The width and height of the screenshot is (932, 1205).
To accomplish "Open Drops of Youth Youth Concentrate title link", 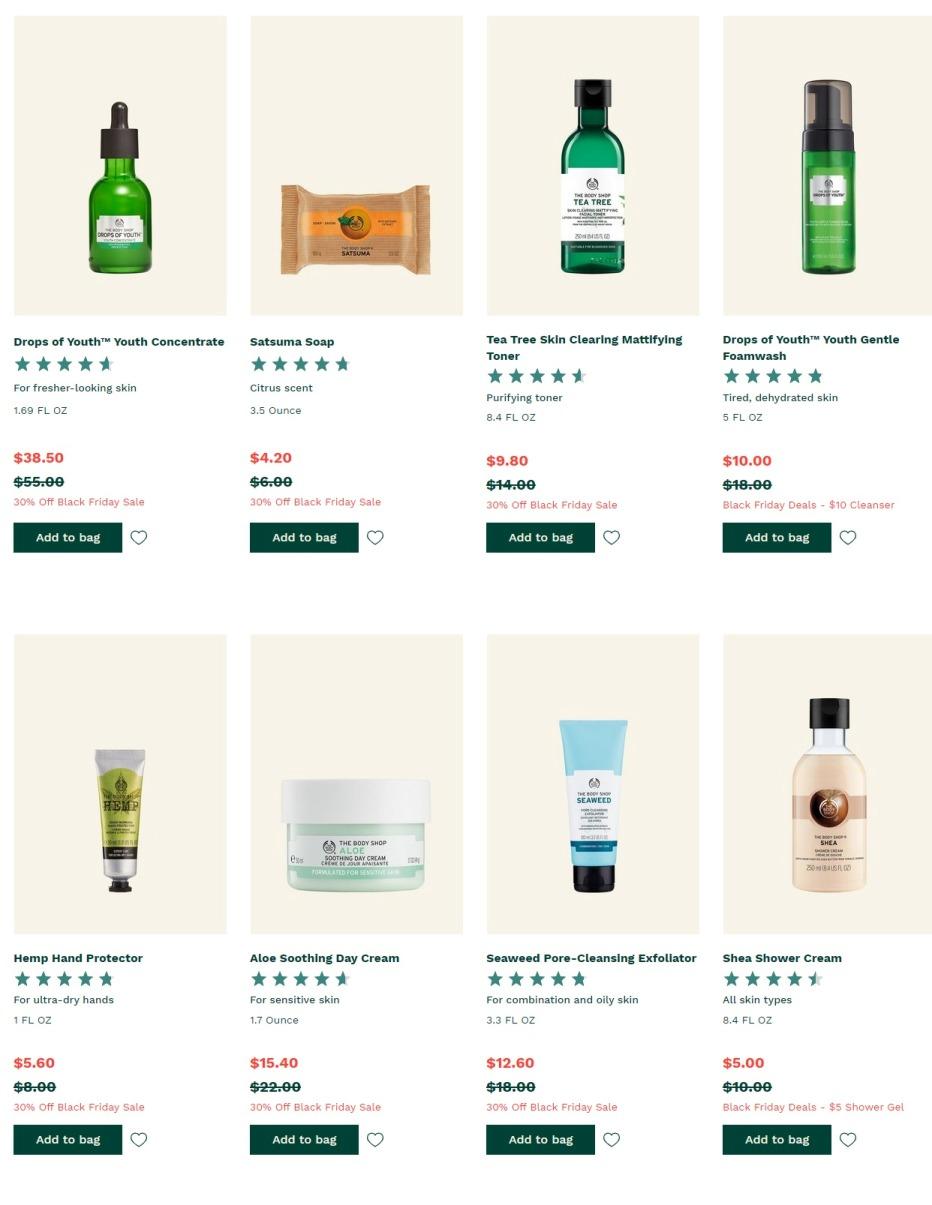I will [x=119, y=342].
